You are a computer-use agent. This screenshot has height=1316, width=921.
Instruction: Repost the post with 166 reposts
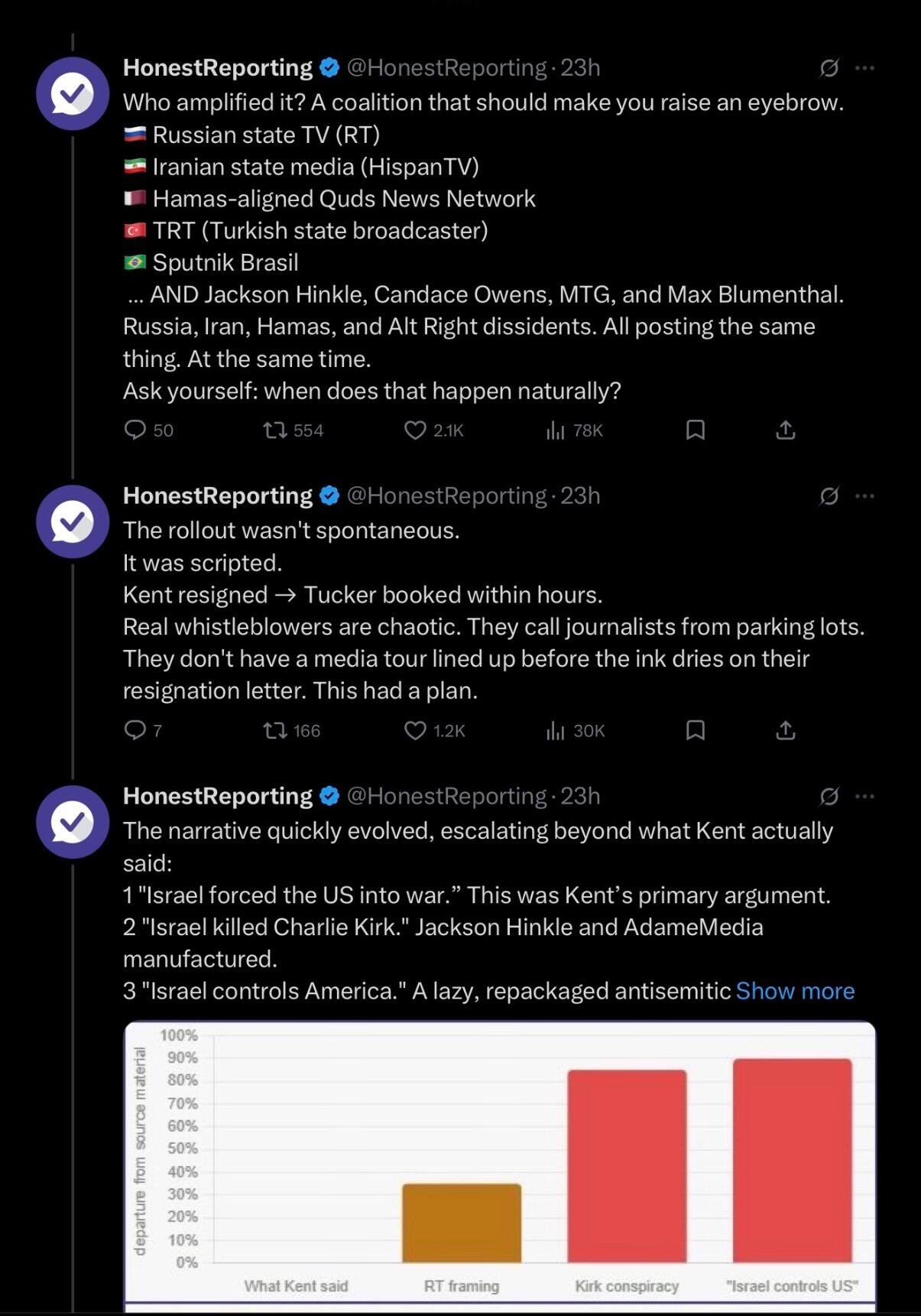pyautogui.click(x=272, y=731)
